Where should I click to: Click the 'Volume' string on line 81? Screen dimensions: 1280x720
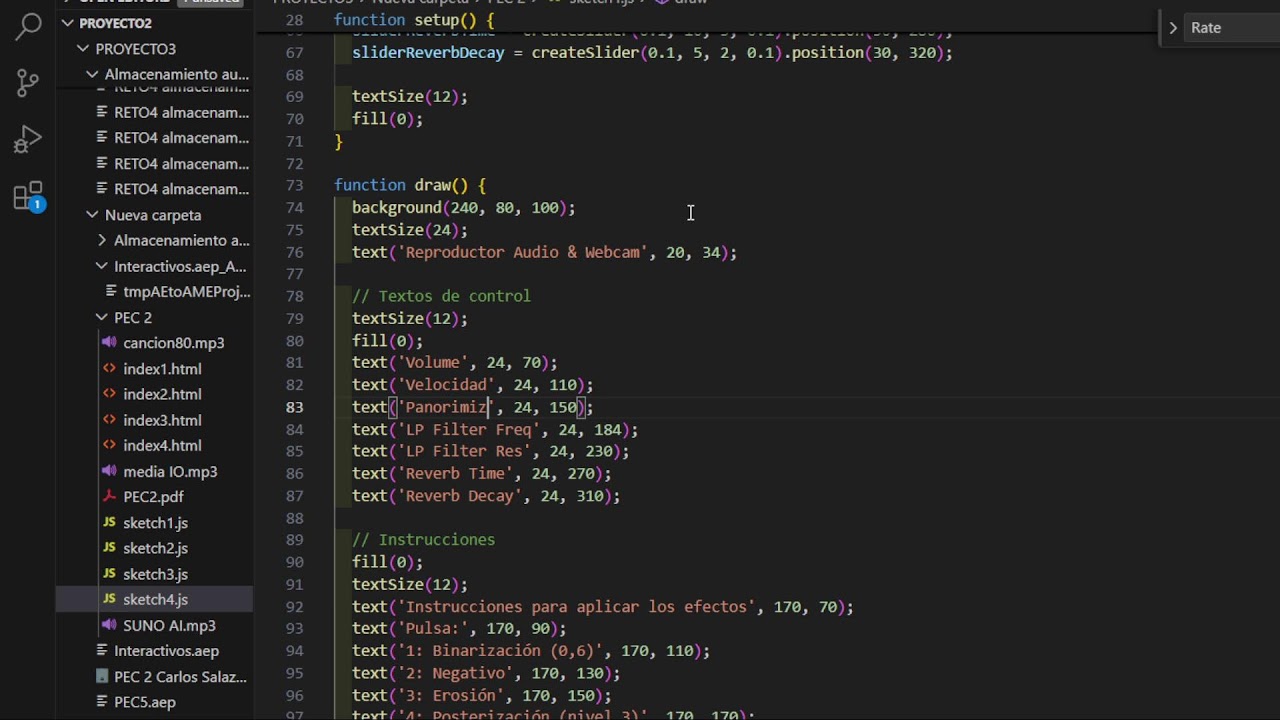[x=432, y=363]
